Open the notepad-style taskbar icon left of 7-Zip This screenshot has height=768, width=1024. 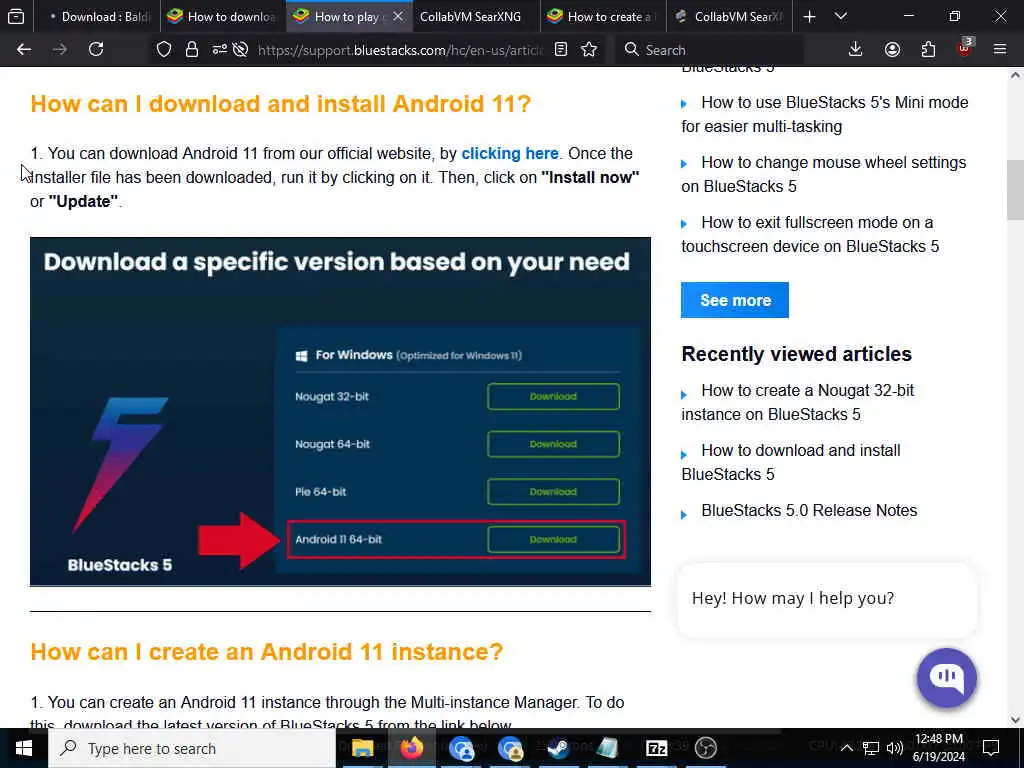click(x=607, y=748)
